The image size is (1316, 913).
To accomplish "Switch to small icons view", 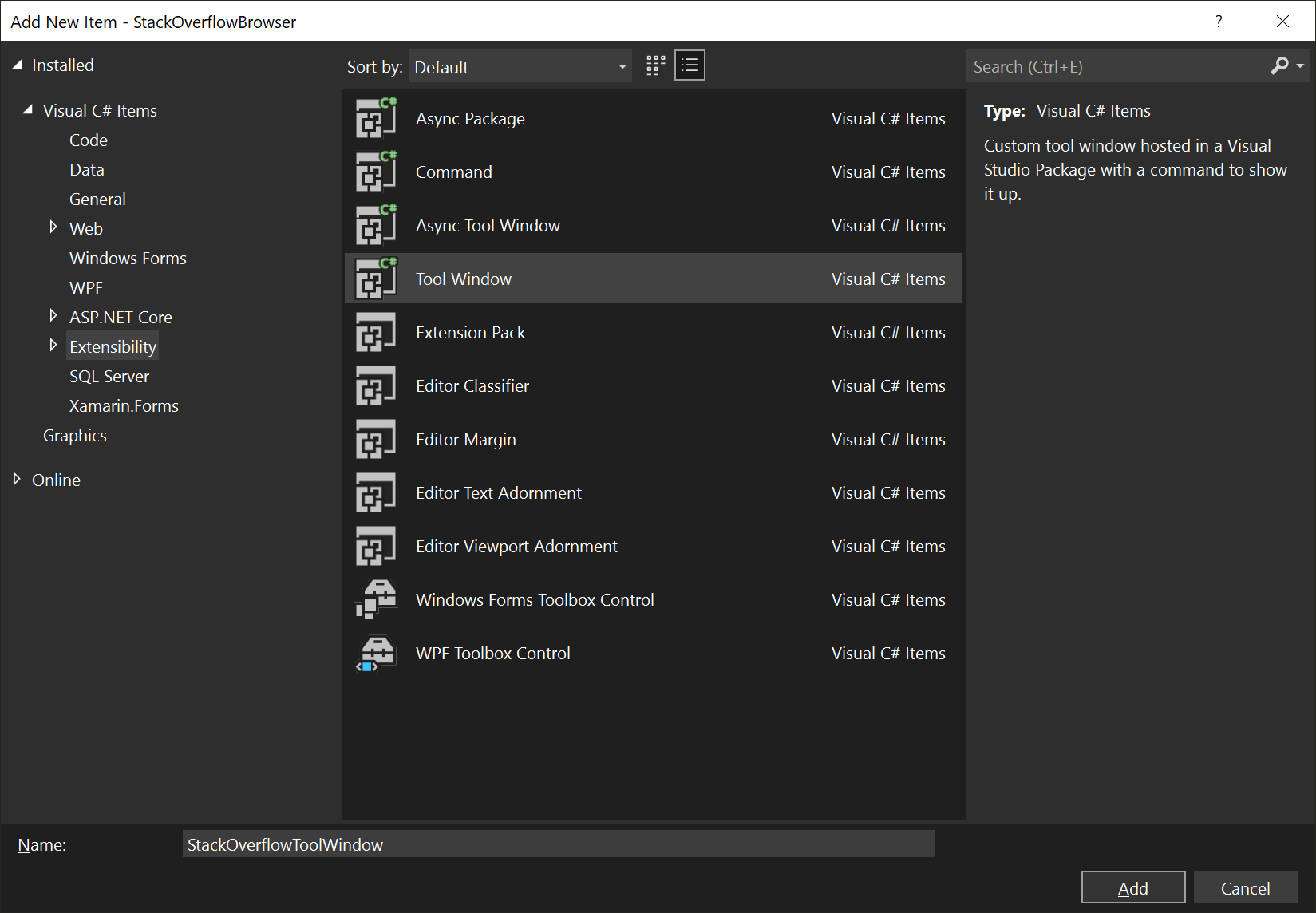I will 690,65.
